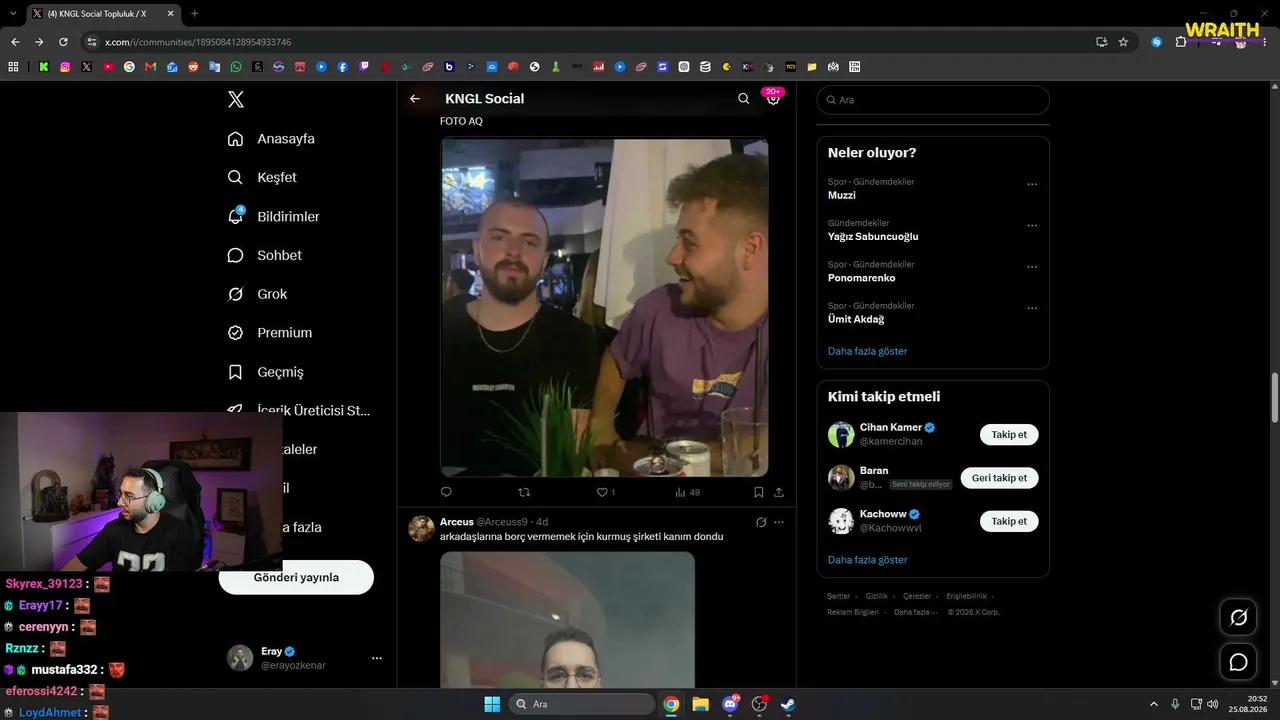
Task: Open the floating Grok button
Action: click(1238, 618)
